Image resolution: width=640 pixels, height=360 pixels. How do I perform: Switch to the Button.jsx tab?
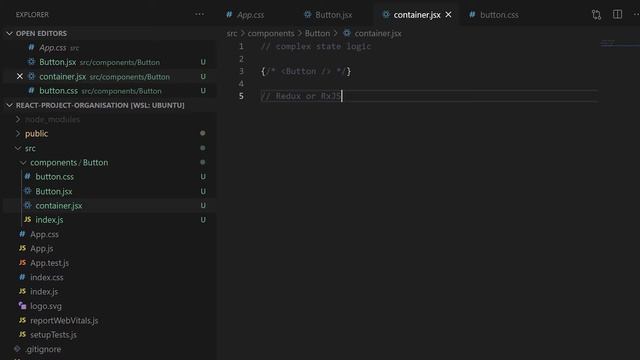point(328,15)
